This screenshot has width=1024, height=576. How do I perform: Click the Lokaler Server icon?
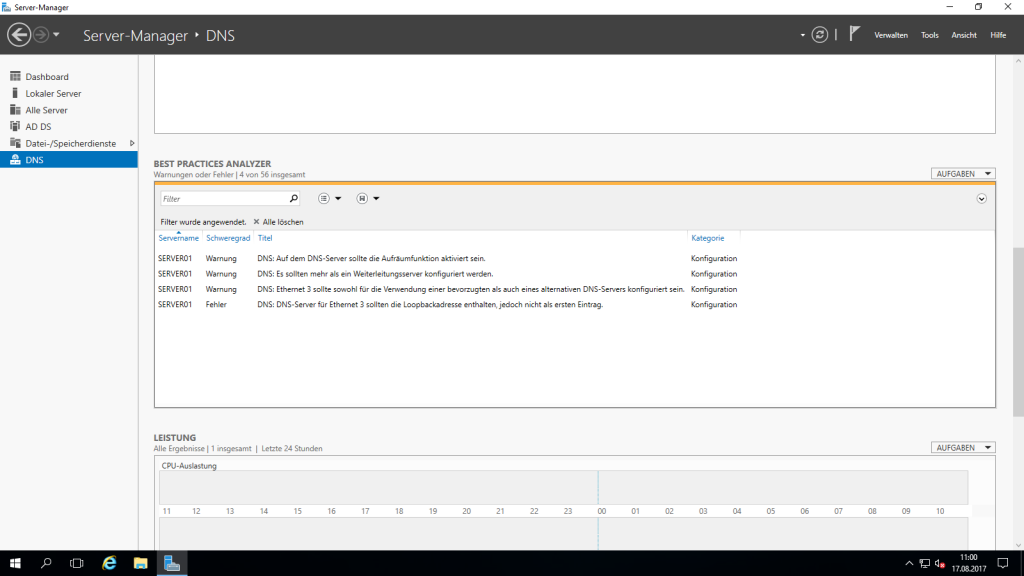pyautogui.click(x=15, y=93)
